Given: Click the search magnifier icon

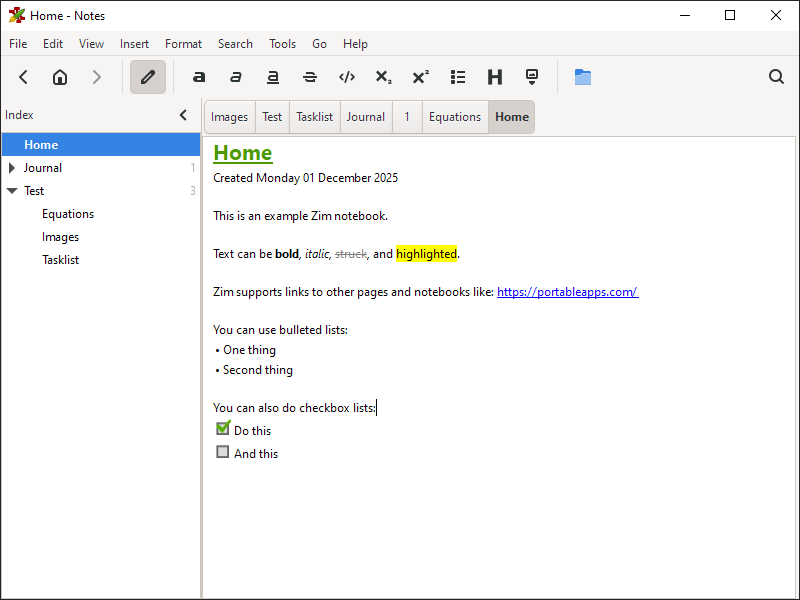Looking at the screenshot, I should (x=776, y=77).
